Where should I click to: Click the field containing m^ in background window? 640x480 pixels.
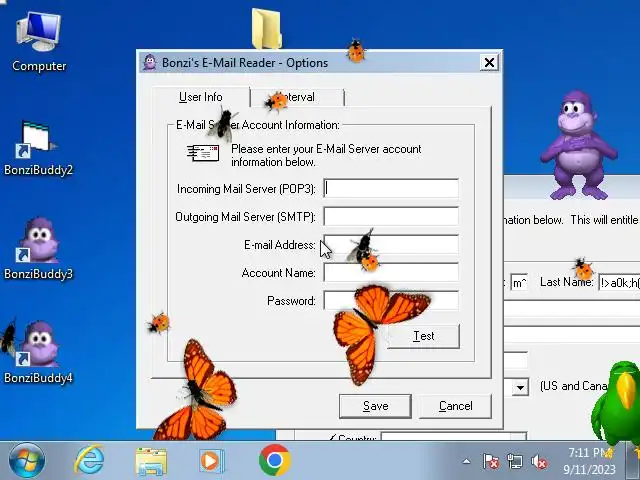519,282
